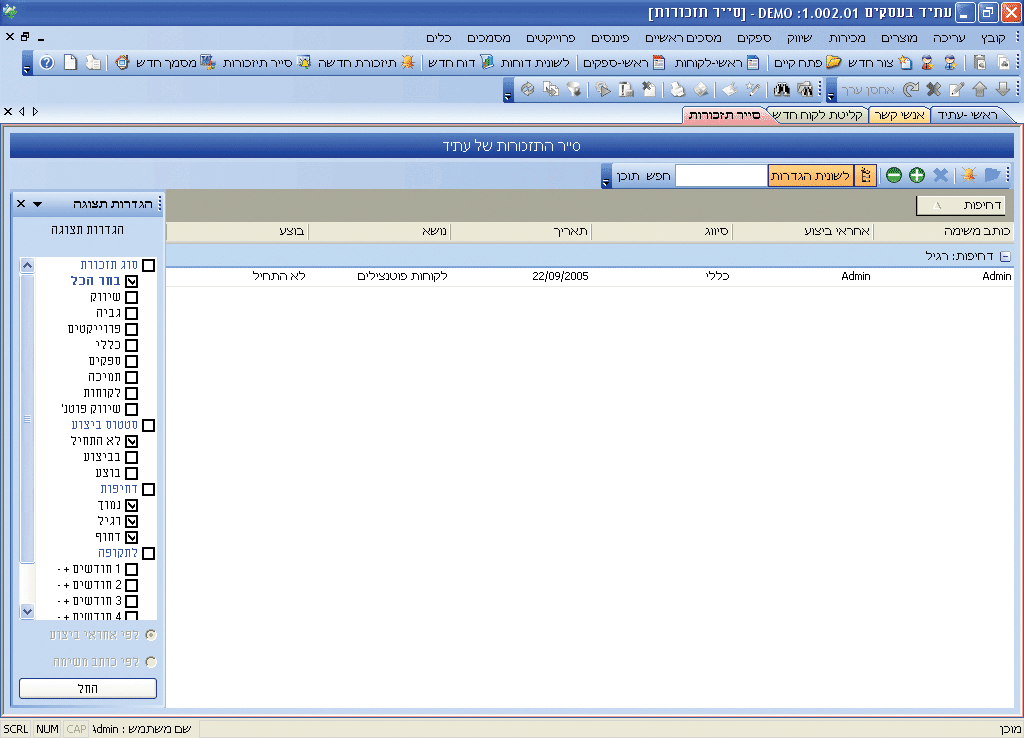
Task: Select the לפי אחראי ביצוע radio button
Action: pyautogui.click(x=151, y=635)
